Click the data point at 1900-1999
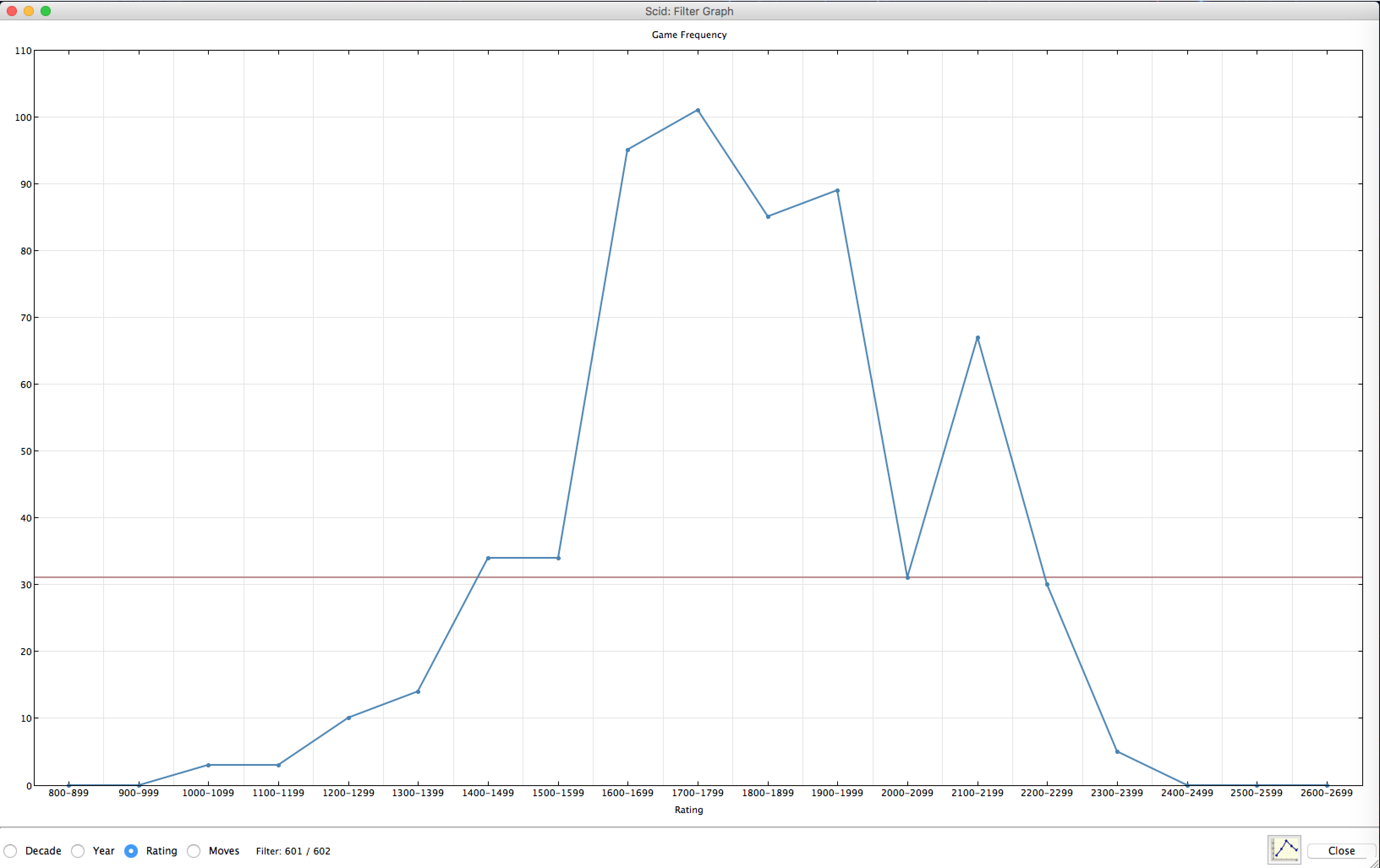This screenshot has height=868, width=1380. click(x=837, y=191)
